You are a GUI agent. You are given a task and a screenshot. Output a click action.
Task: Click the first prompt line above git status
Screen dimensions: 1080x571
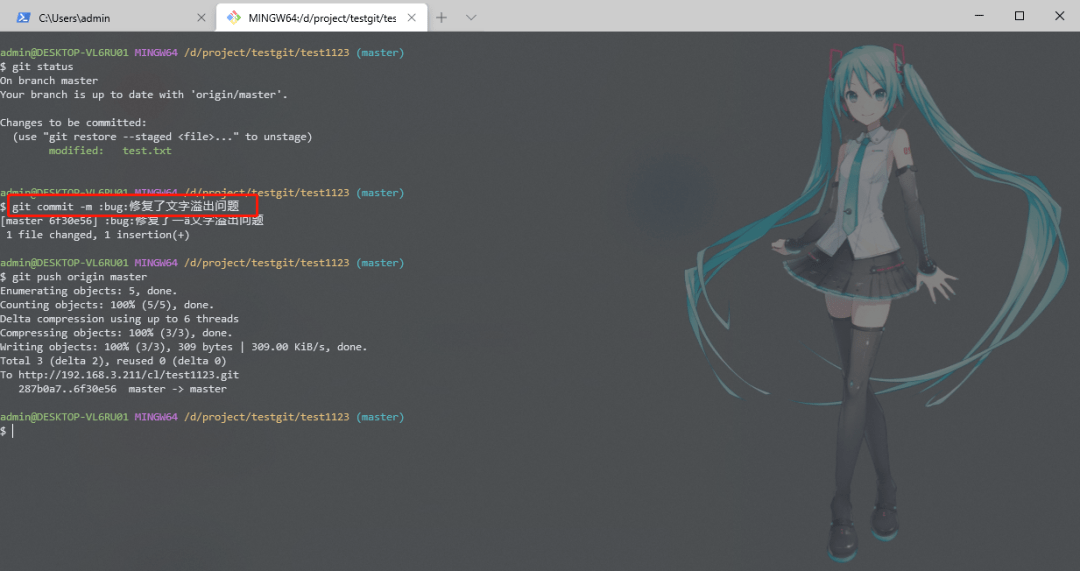click(202, 52)
